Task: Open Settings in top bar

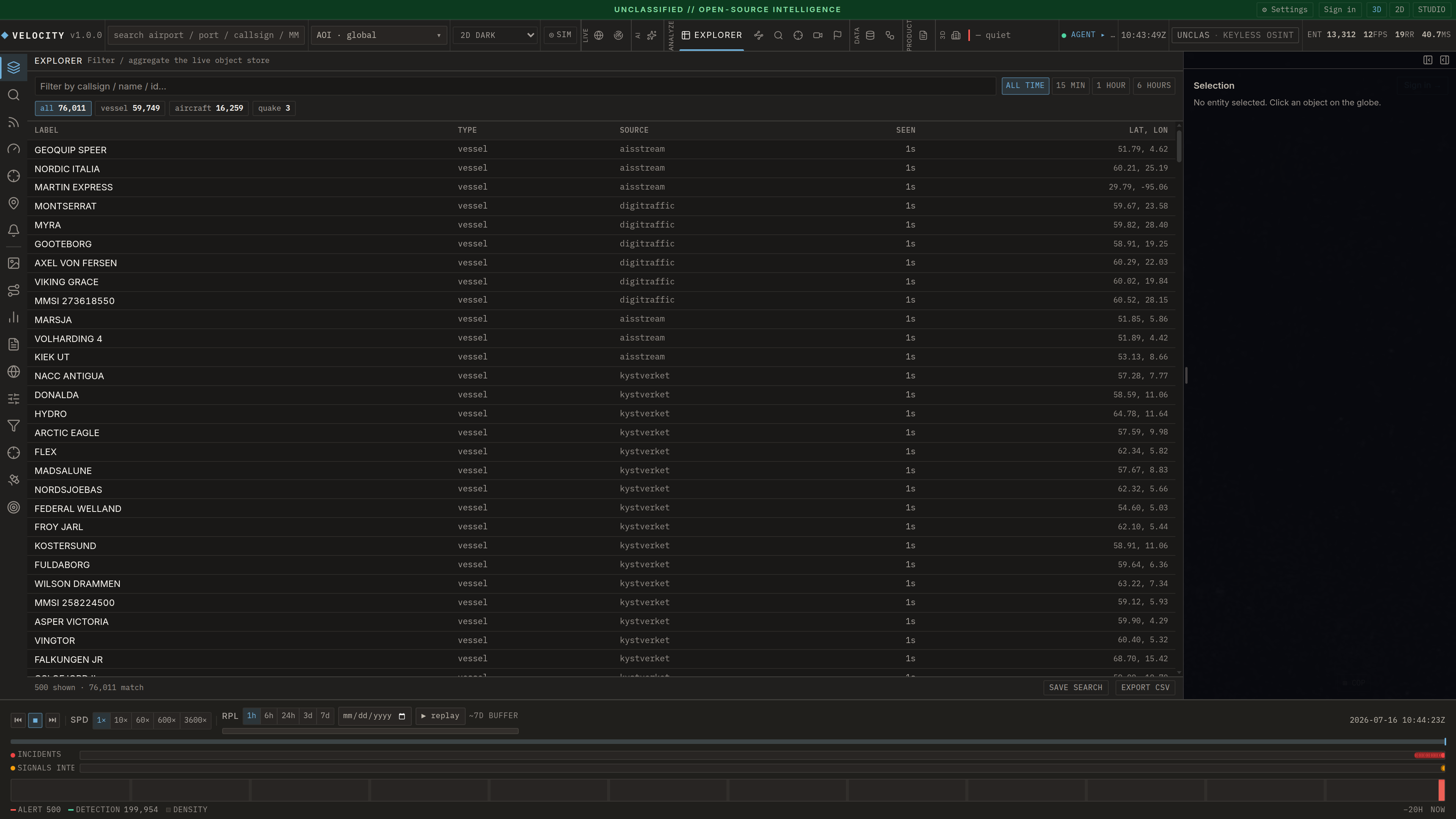Action: (x=1285, y=9)
